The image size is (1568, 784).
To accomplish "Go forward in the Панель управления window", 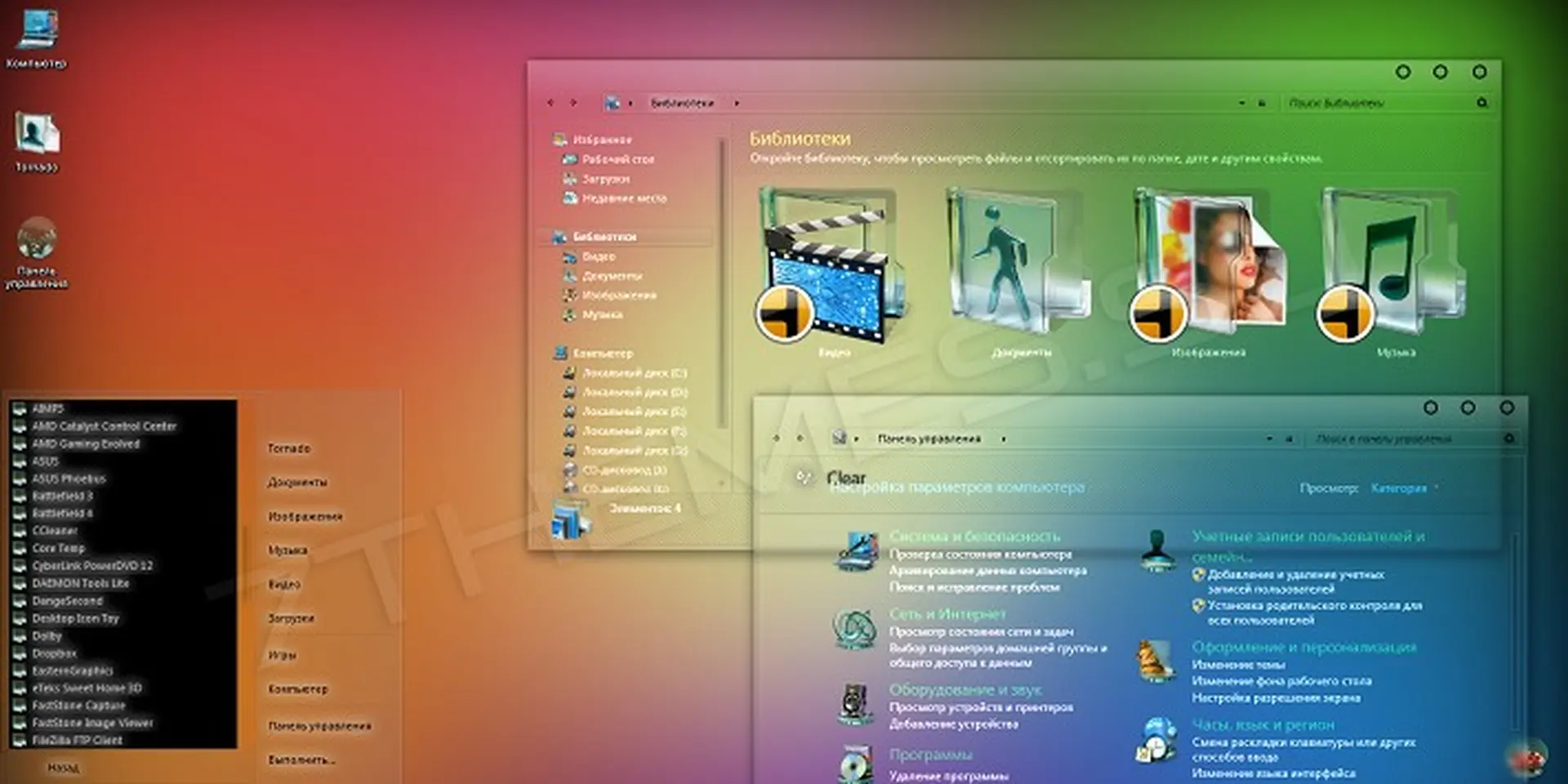I will (x=800, y=439).
